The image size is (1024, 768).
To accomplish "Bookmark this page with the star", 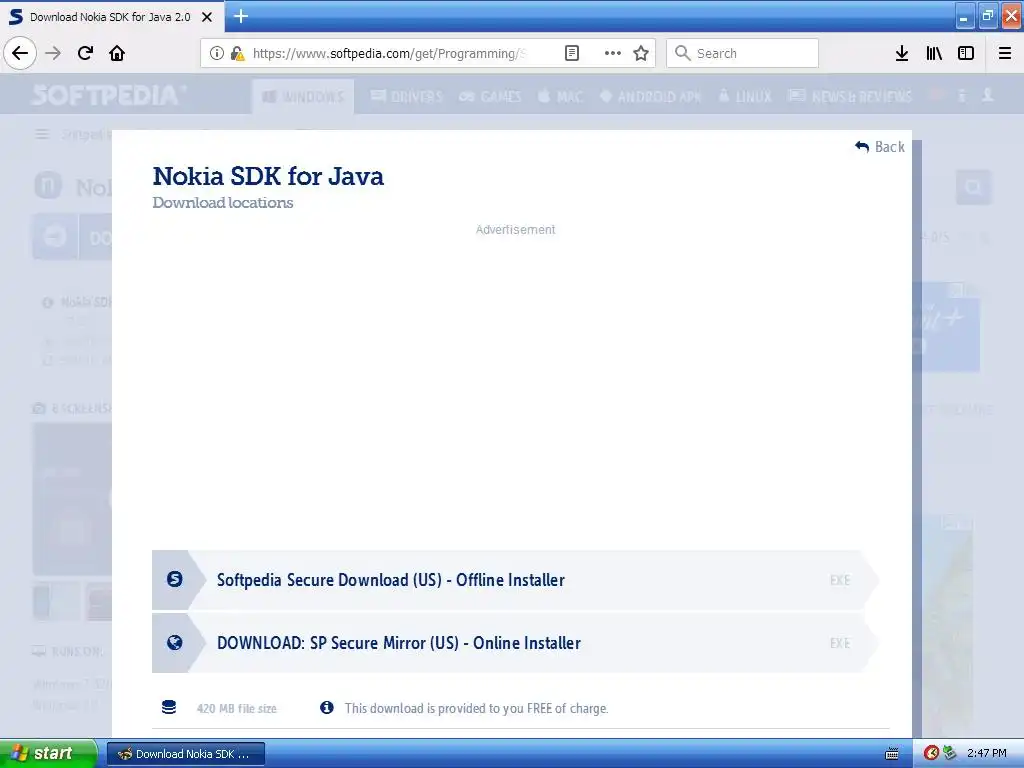I will (x=641, y=53).
